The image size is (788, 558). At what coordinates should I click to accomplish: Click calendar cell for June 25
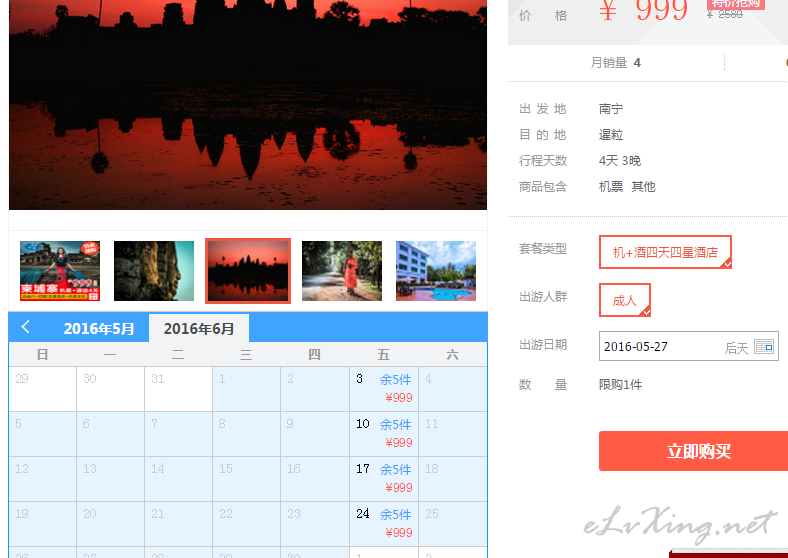click(x=452, y=524)
